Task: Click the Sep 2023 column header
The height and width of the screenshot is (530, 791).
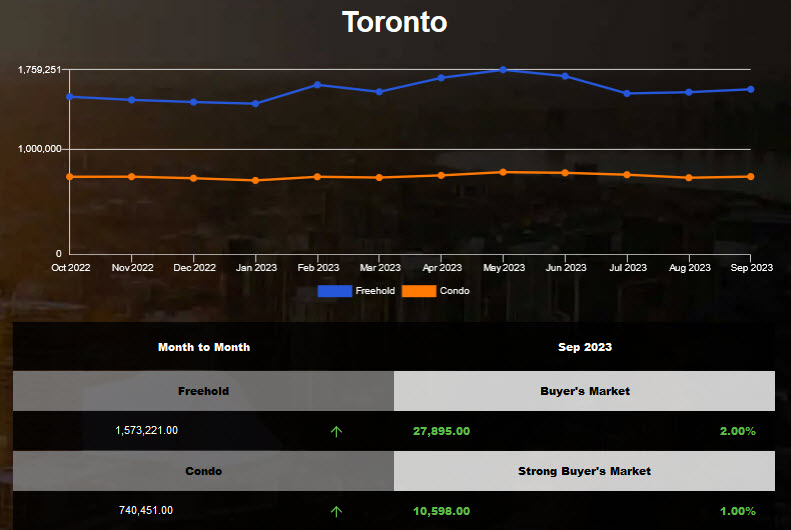Action: click(x=585, y=347)
